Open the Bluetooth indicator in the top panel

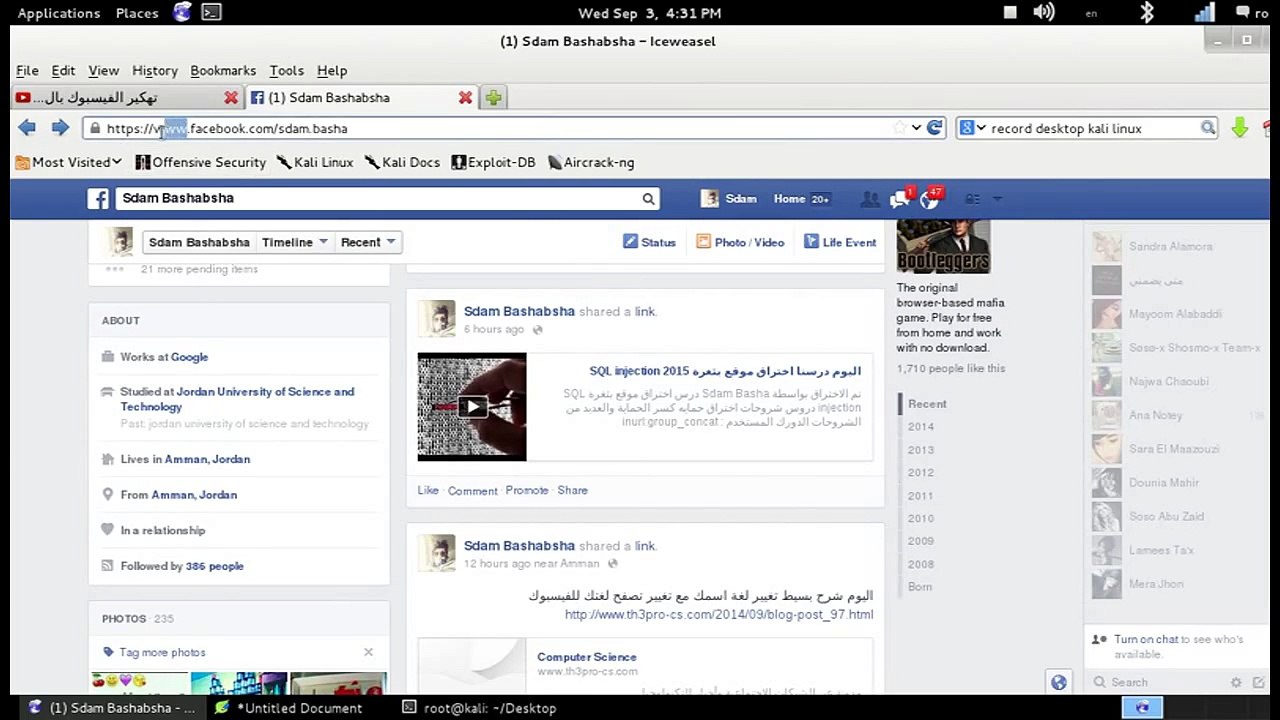[x=1148, y=12]
